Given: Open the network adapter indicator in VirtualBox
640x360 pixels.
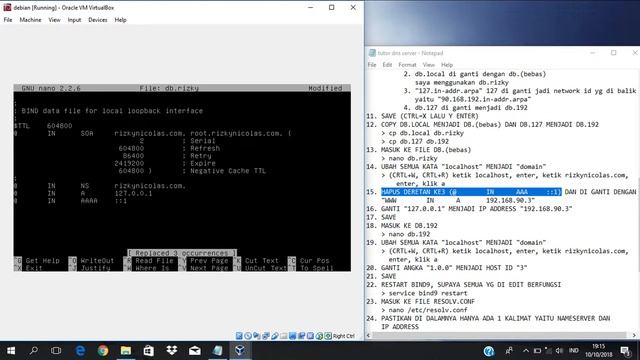Looking at the screenshot, I should (266, 336).
